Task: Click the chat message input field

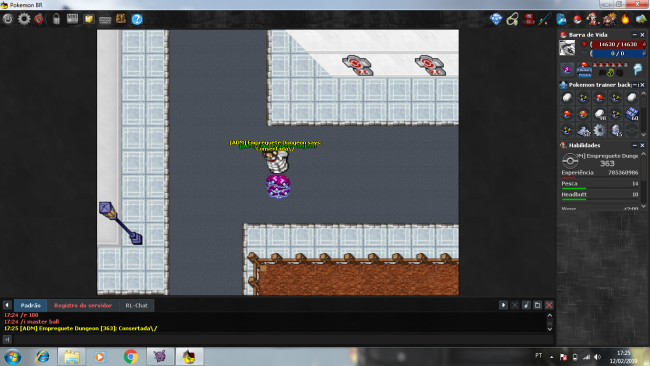Action: (283, 339)
